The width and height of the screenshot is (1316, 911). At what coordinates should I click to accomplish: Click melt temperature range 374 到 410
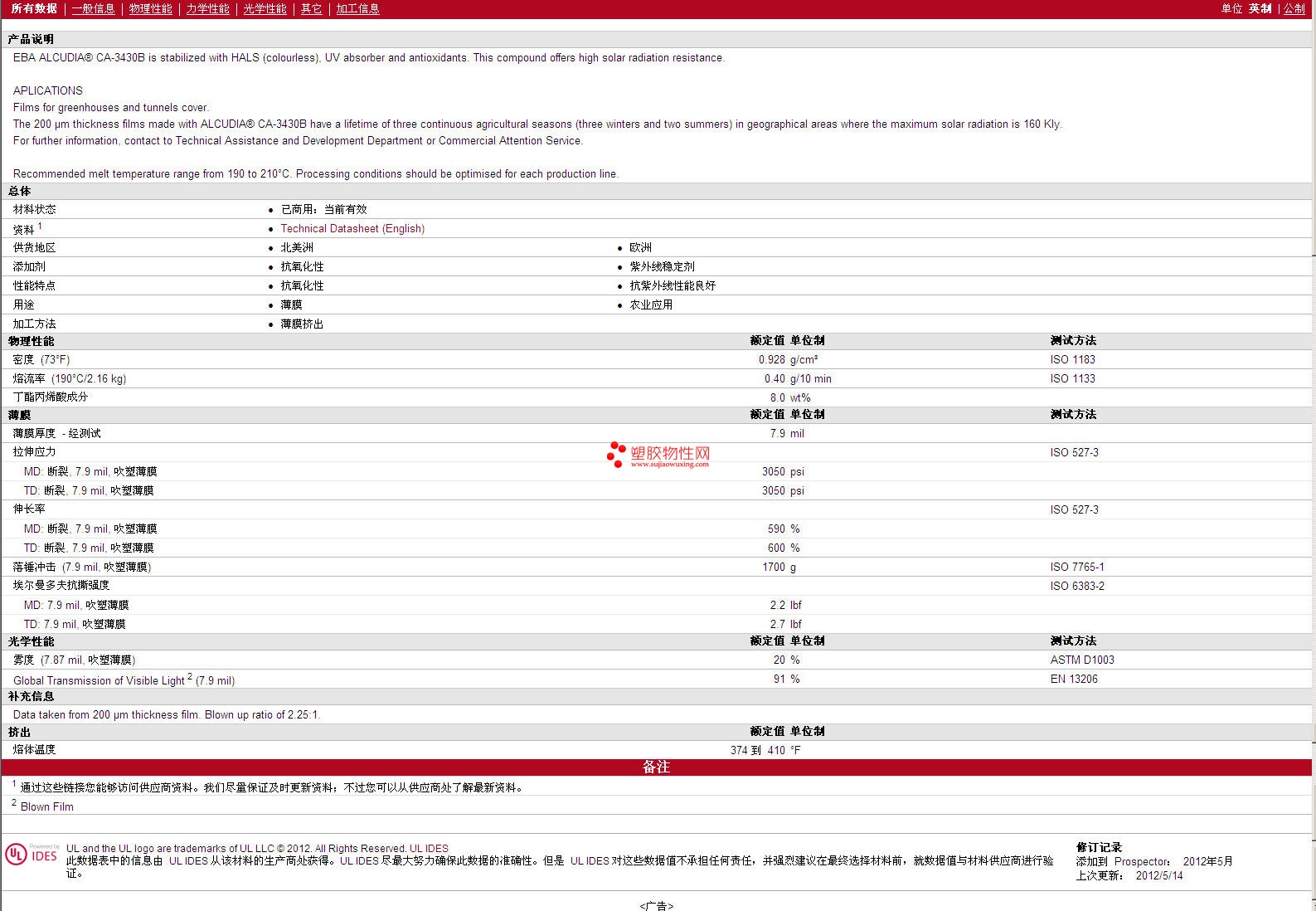(757, 750)
